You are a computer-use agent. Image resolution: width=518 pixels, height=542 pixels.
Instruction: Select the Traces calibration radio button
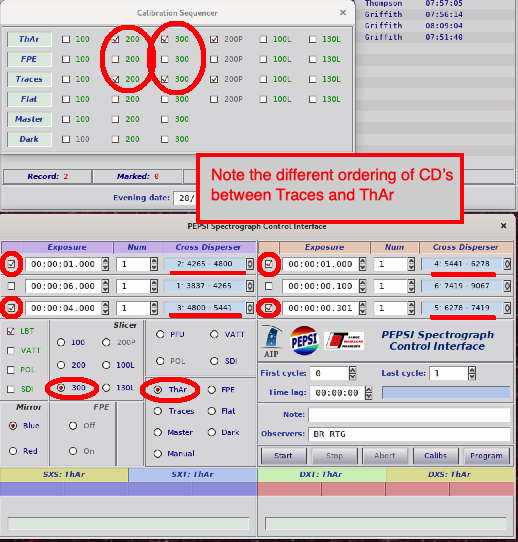[158, 411]
